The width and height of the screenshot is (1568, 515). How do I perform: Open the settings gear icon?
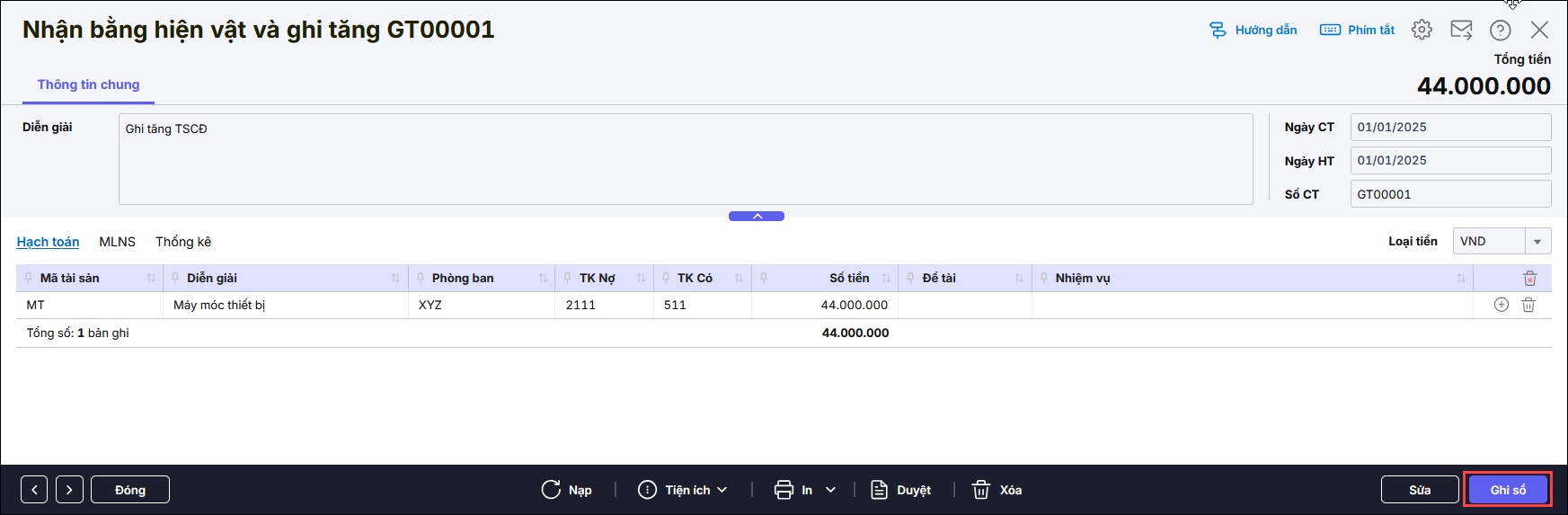coord(1422,30)
